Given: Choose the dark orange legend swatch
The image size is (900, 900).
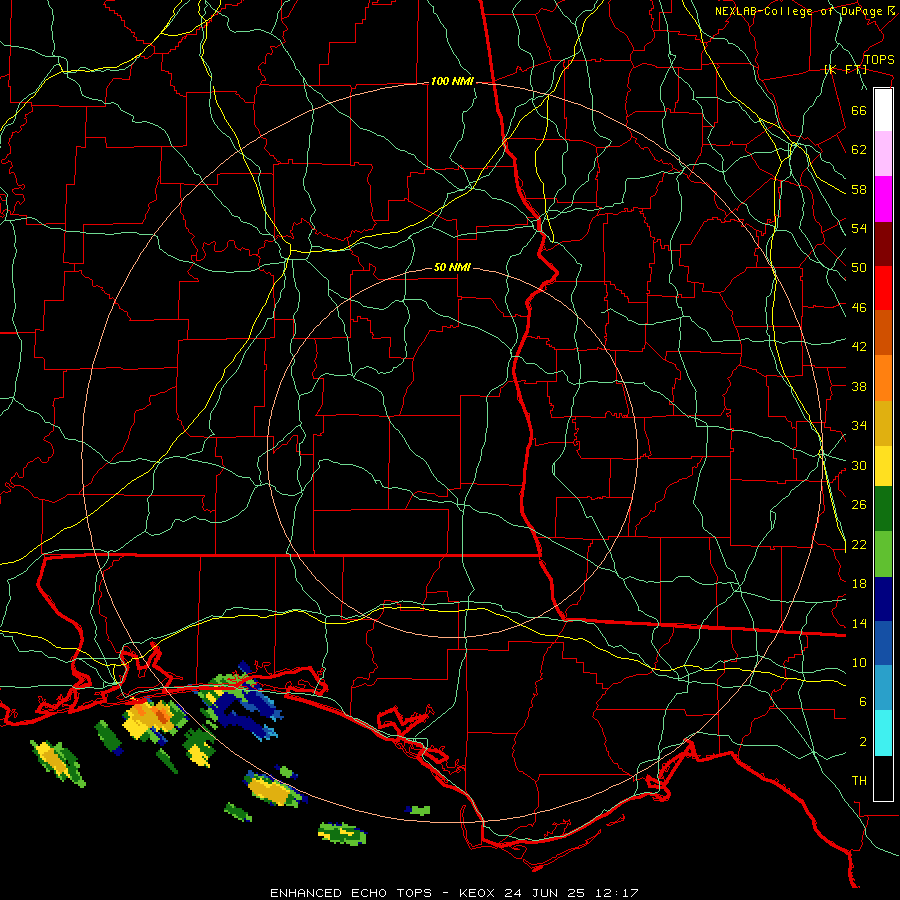Looking at the screenshot, I should pos(883,332).
